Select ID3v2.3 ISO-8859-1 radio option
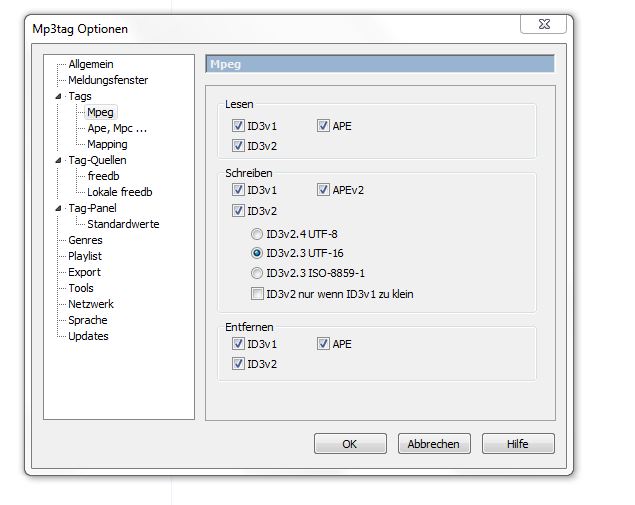Viewport: 635px width, 505px height. point(257,273)
